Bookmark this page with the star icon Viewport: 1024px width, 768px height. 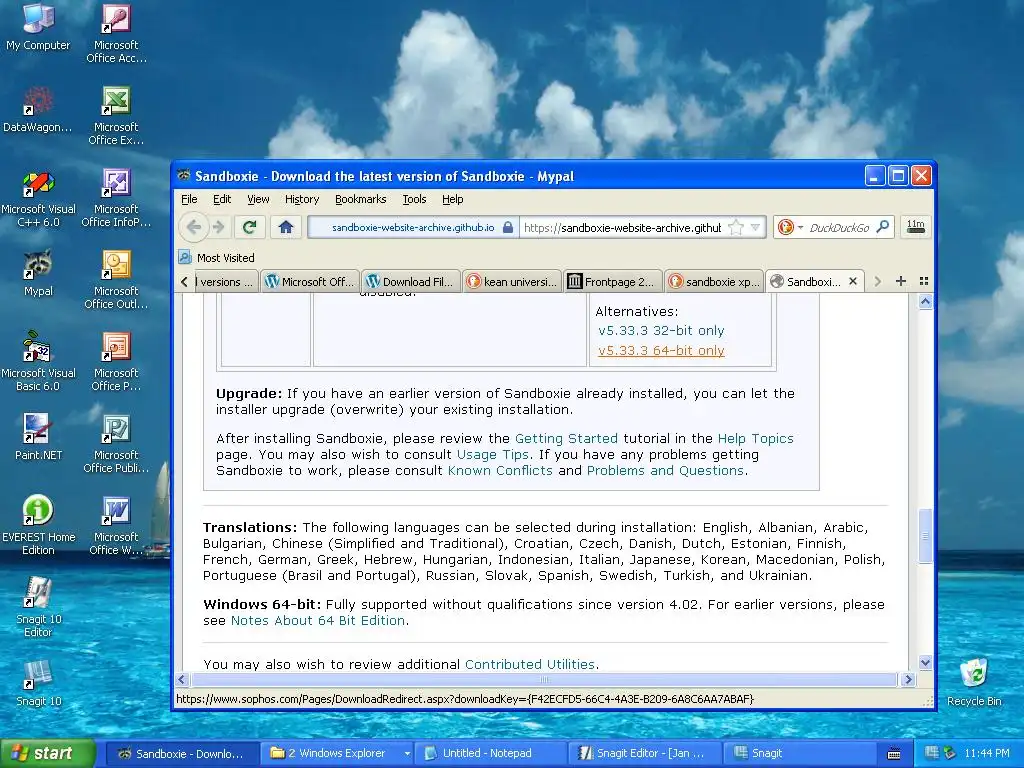click(735, 227)
